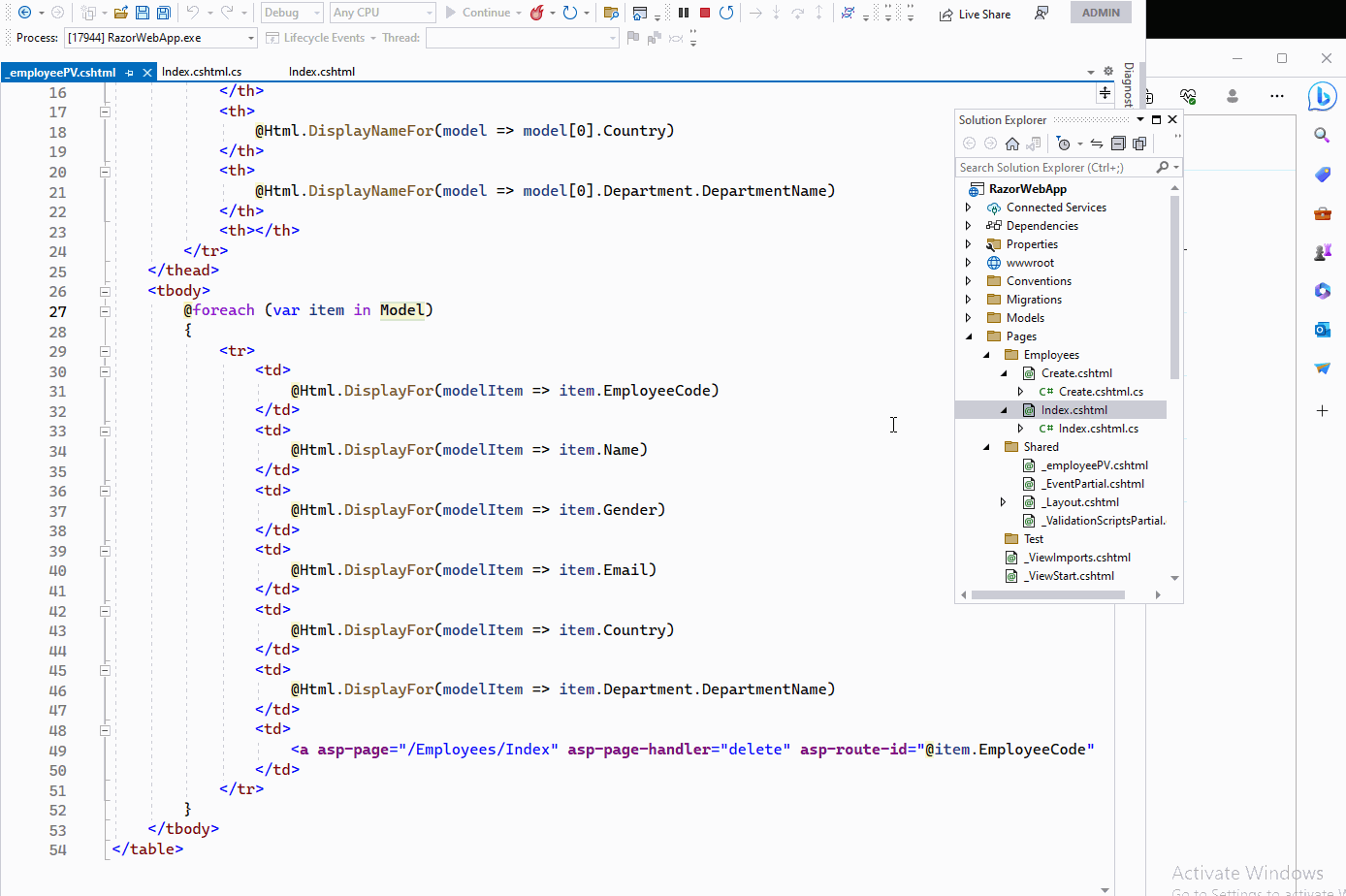The image size is (1346, 896).
Task: Collapse the tbody outline on line 26
Action: [x=105, y=291]
